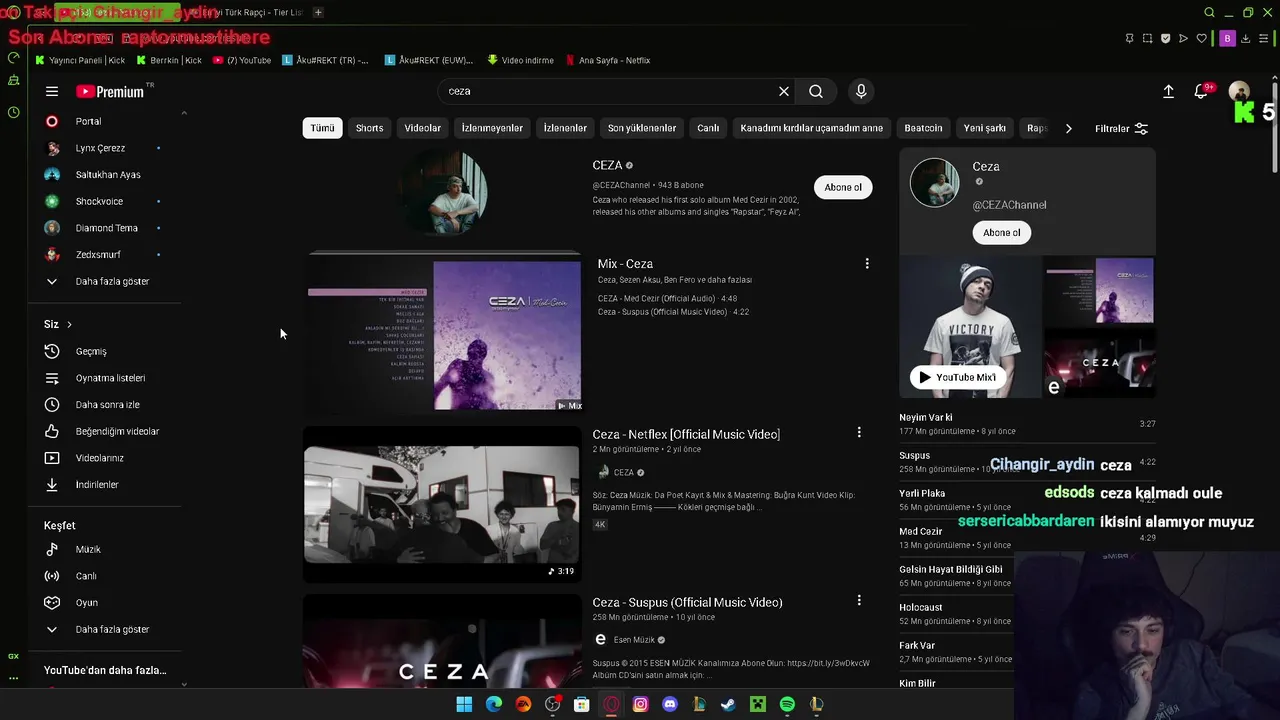Open the Filtreler filter panel

click(1121, 128)
